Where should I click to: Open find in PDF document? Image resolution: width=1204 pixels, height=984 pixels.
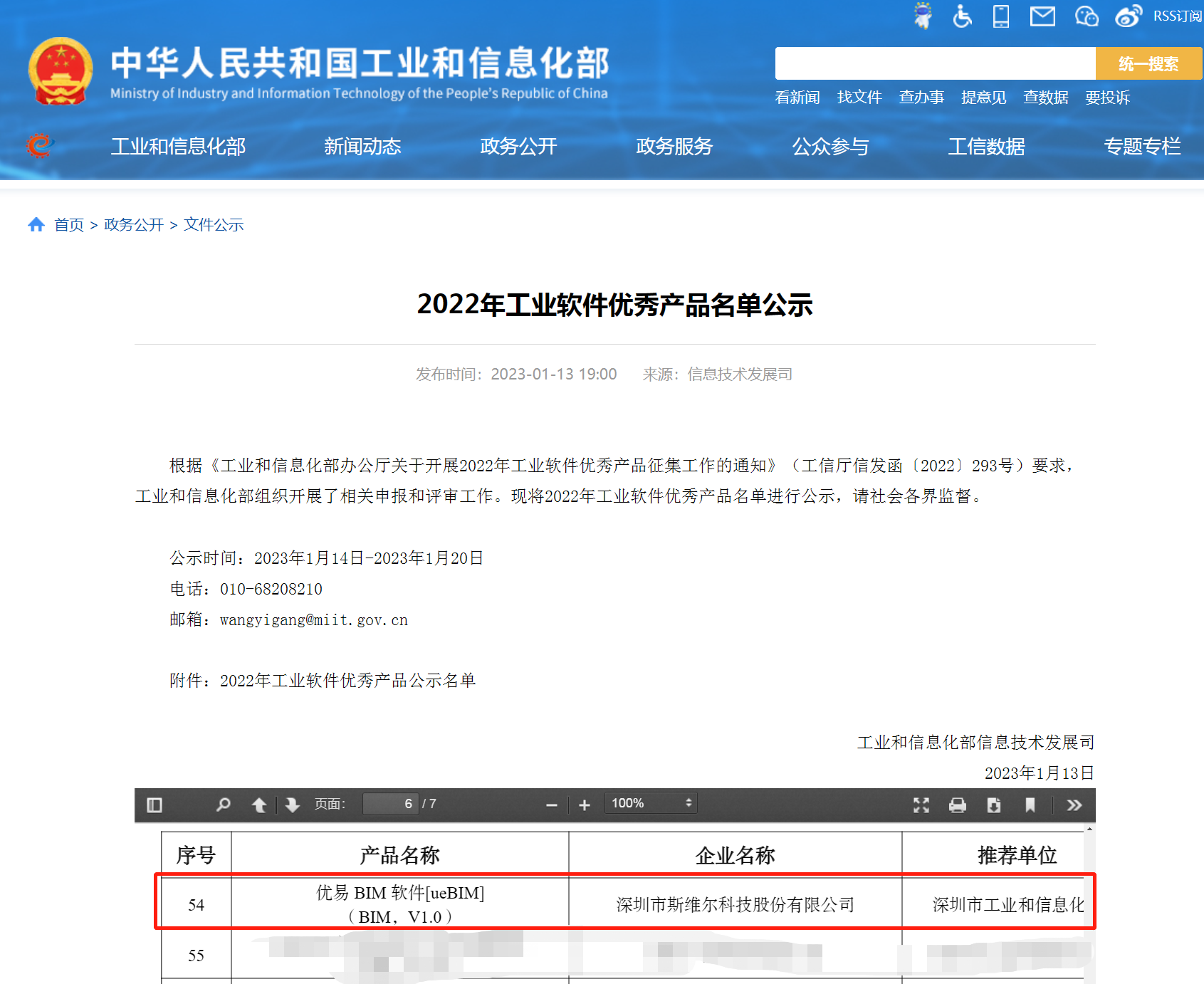[x=224, y=805]
